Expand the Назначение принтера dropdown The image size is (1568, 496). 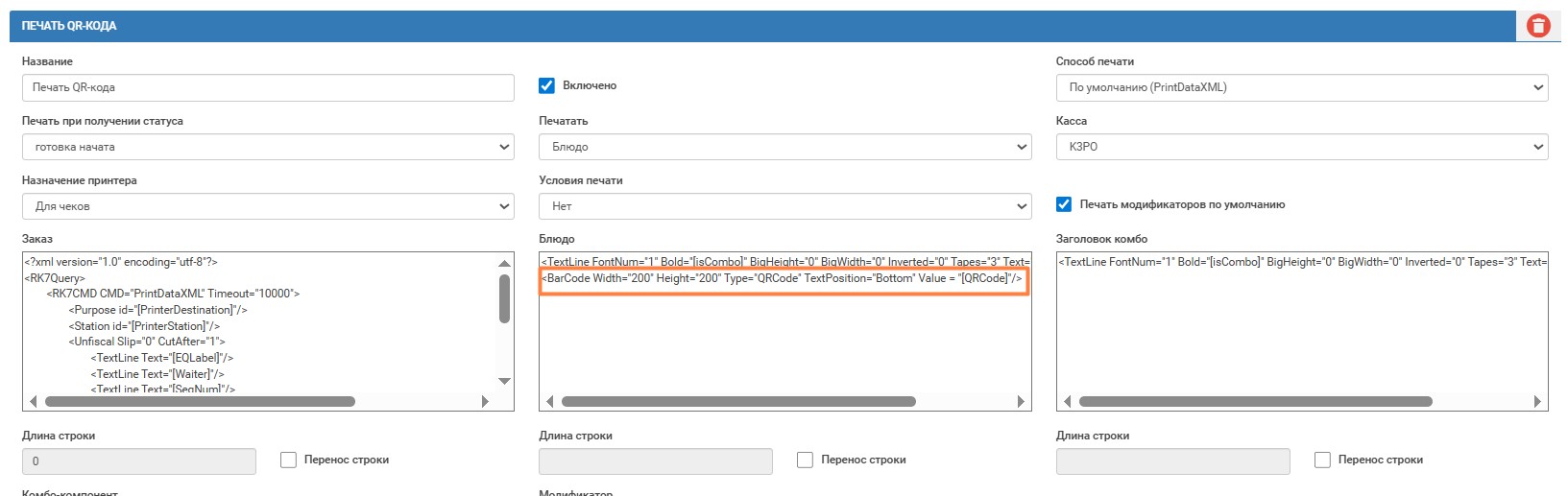(268, 206)
